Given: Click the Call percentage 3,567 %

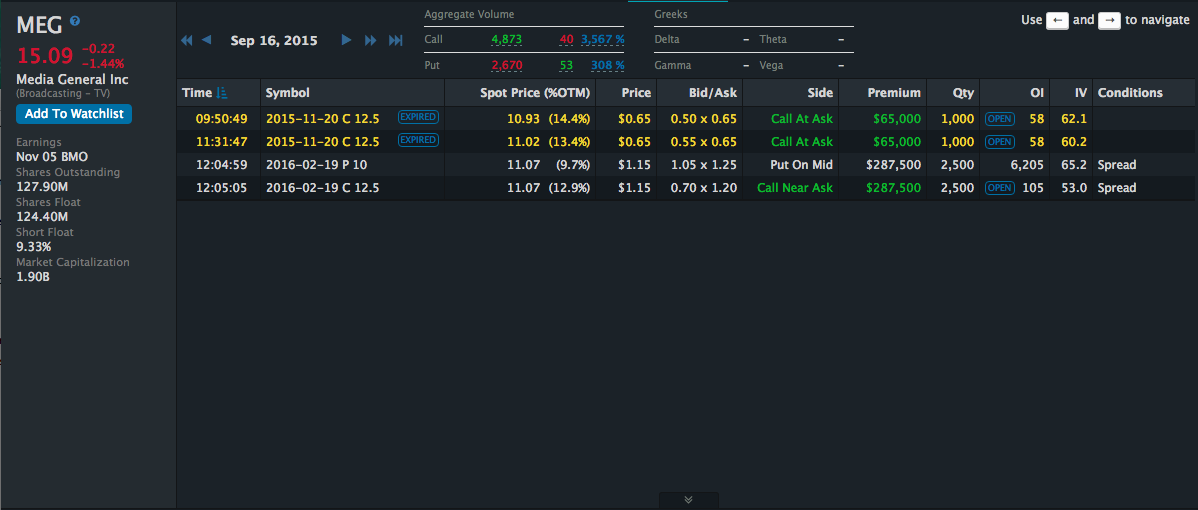Looking at the screenshot, I should (602, 39).
